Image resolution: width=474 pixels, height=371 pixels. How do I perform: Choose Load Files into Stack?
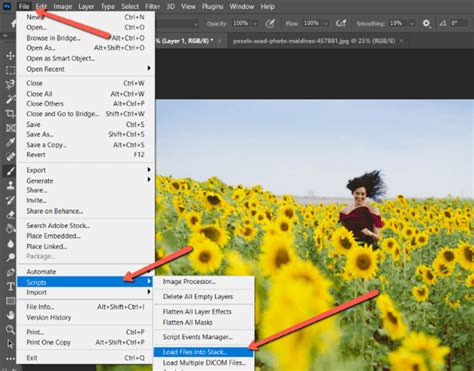click(x=203, y=352)
